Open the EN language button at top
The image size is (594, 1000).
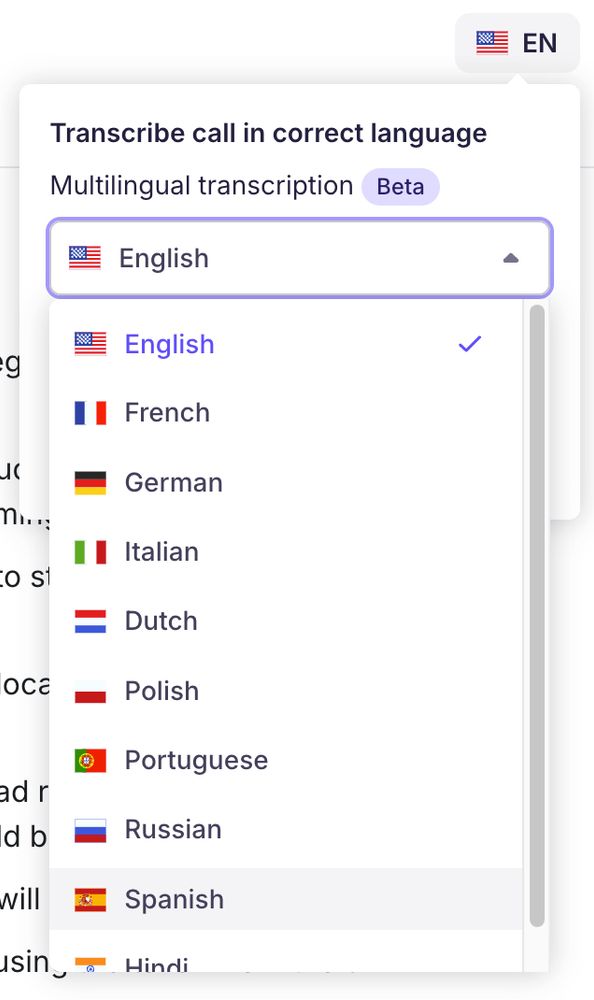click(x=517, y=43)
